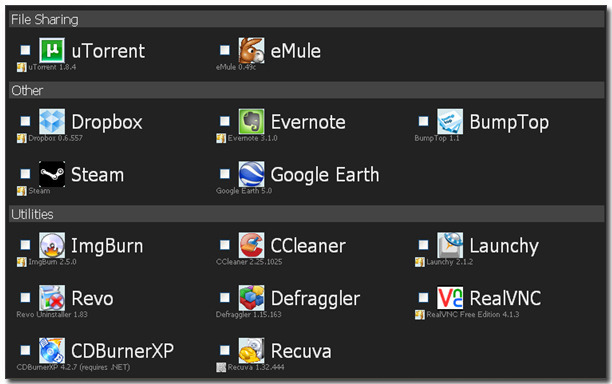
Task: Click the Steam black icon
Action: tap(52, 174)
